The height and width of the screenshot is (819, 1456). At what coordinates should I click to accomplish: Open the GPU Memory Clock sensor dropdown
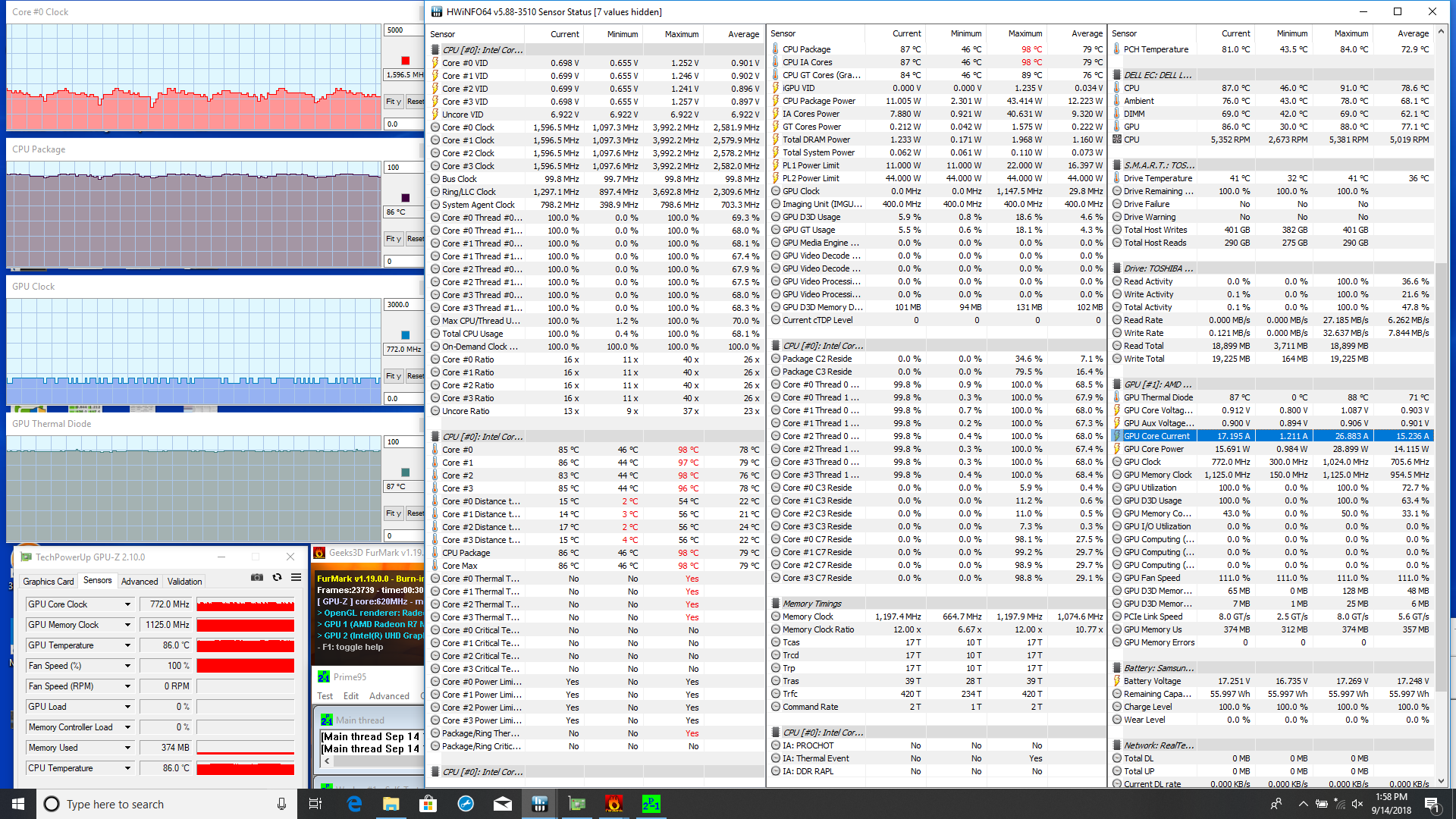127,625
